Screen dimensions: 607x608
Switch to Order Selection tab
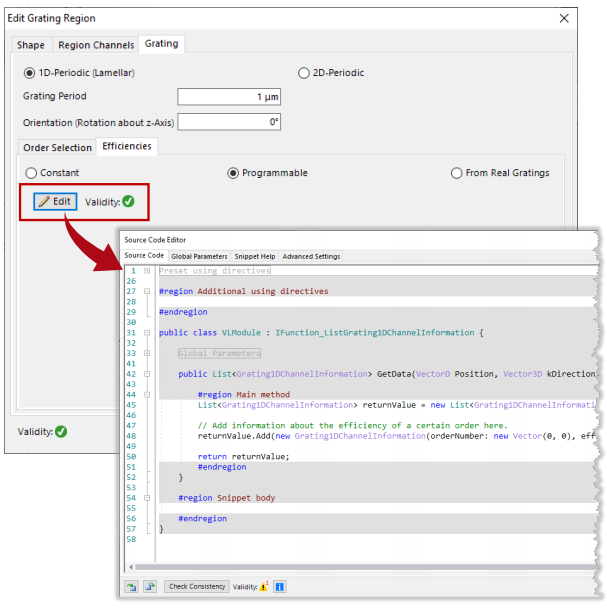(57, 148)
